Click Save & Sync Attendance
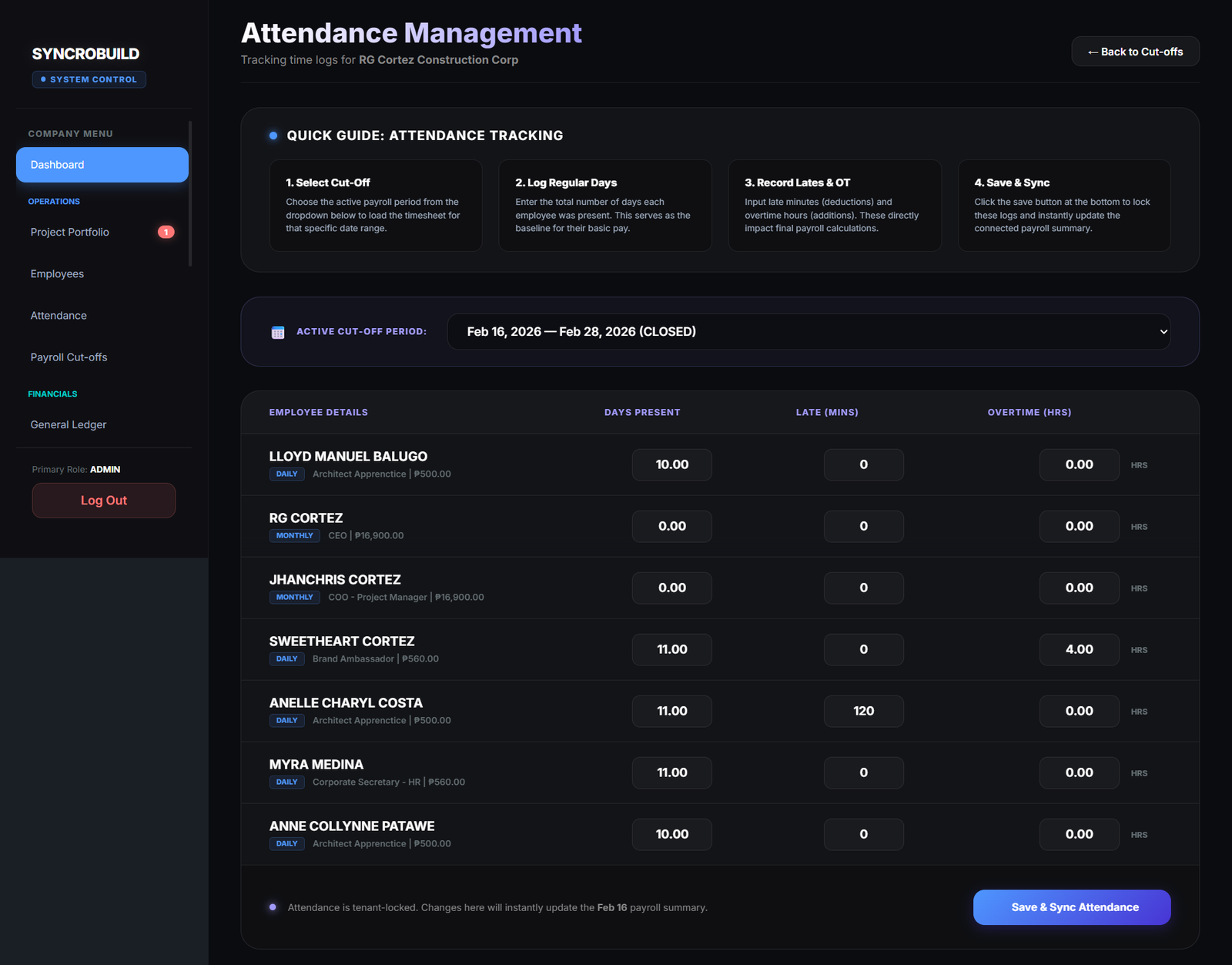Image resolution: width=1232 pixels, height=965 pixels. (1072, 907)
